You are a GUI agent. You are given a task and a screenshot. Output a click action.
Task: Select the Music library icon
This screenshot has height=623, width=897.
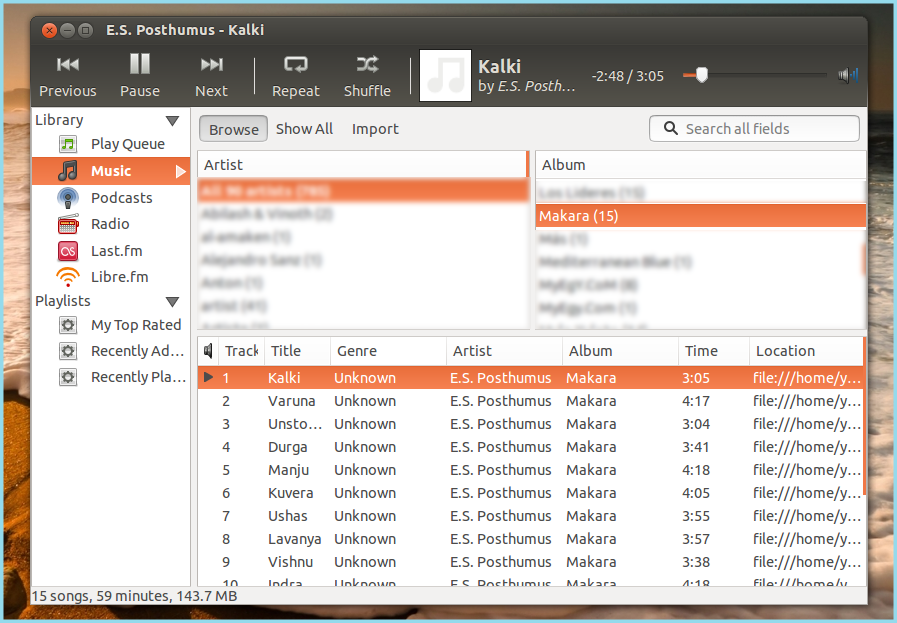coord(68,170)
